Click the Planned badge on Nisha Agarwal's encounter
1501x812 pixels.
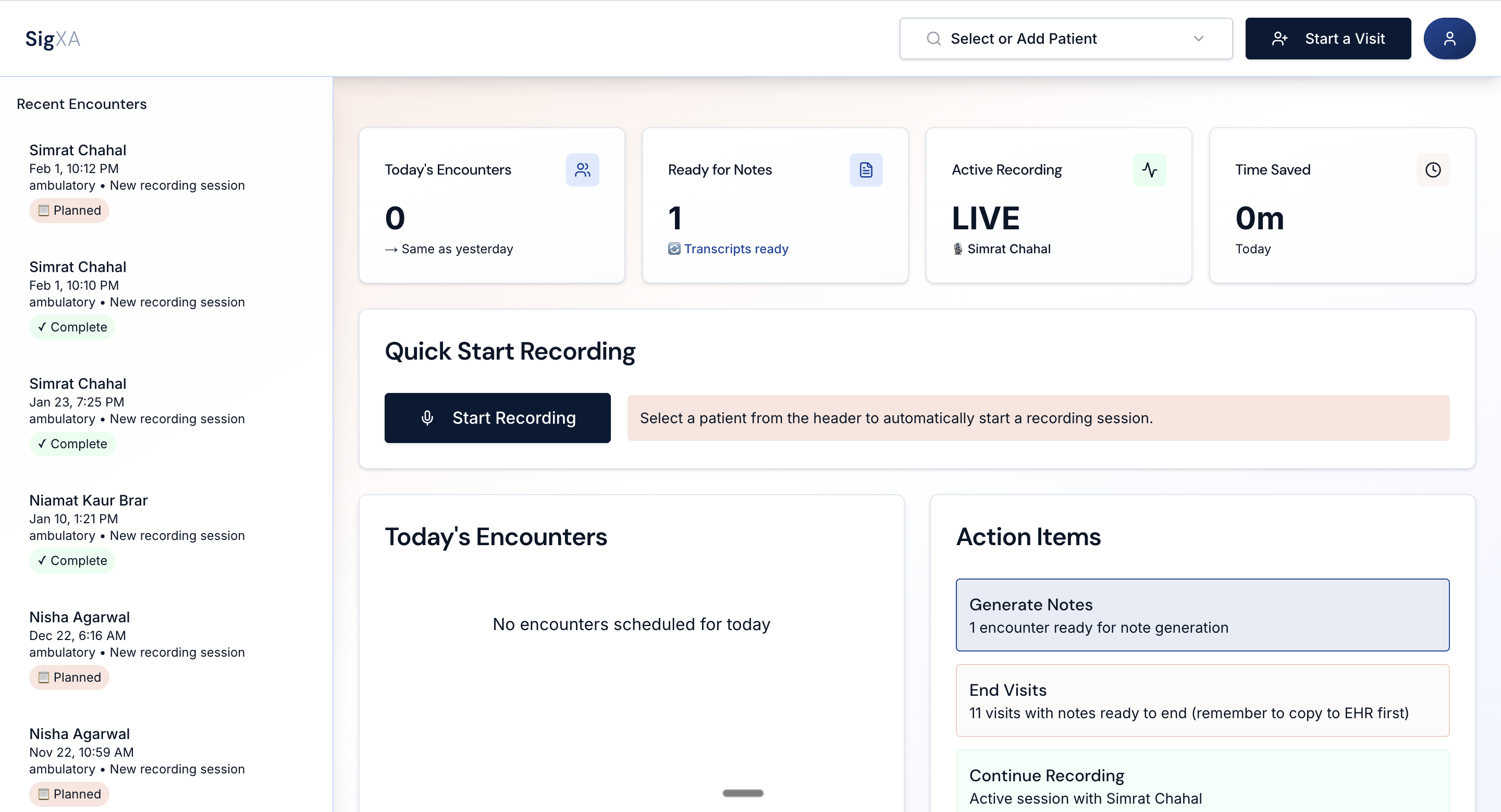pos(69,678)
